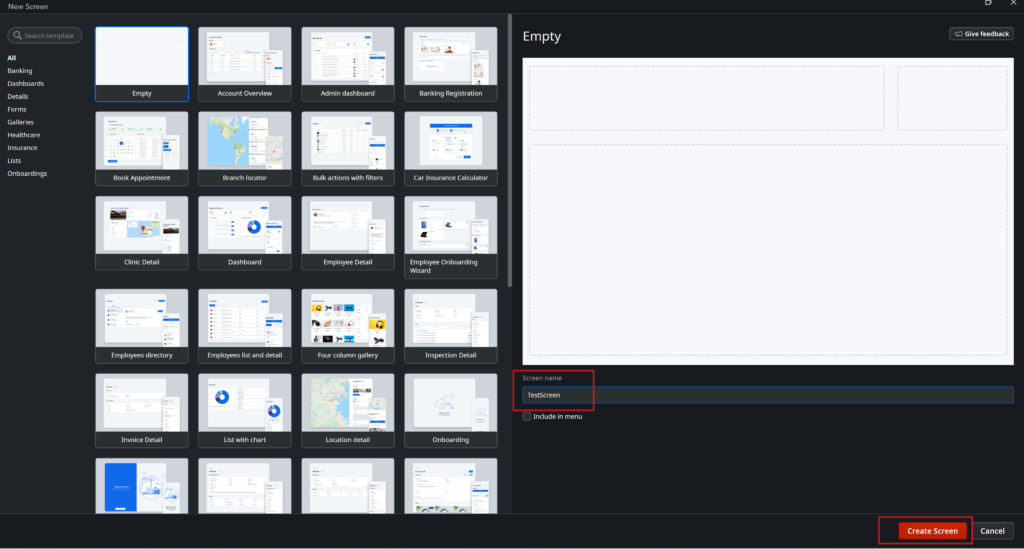
Task: Show the Dashboards category templates
Action: click(25, 84)
